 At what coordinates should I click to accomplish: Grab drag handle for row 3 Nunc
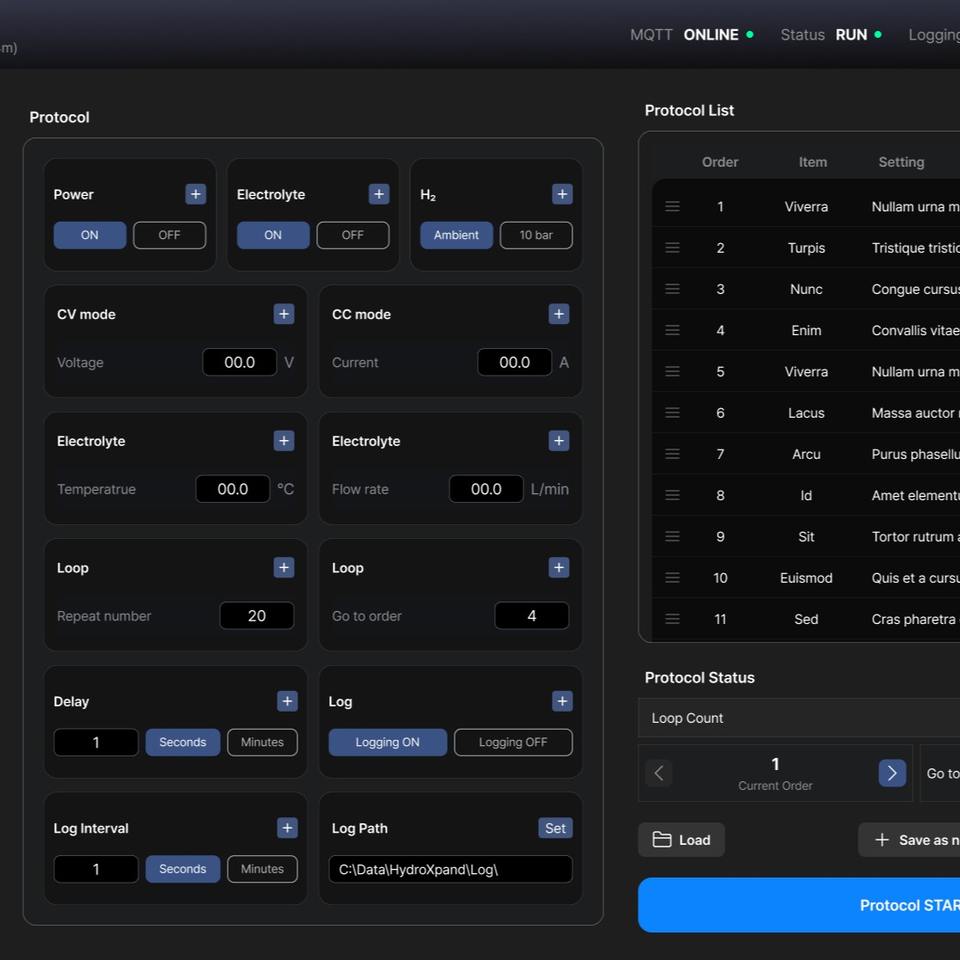pos(672,289)
